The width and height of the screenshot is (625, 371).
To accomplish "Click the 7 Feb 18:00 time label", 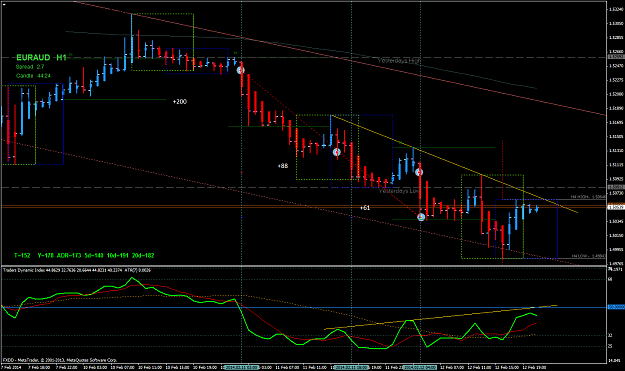I will (39, 367).
